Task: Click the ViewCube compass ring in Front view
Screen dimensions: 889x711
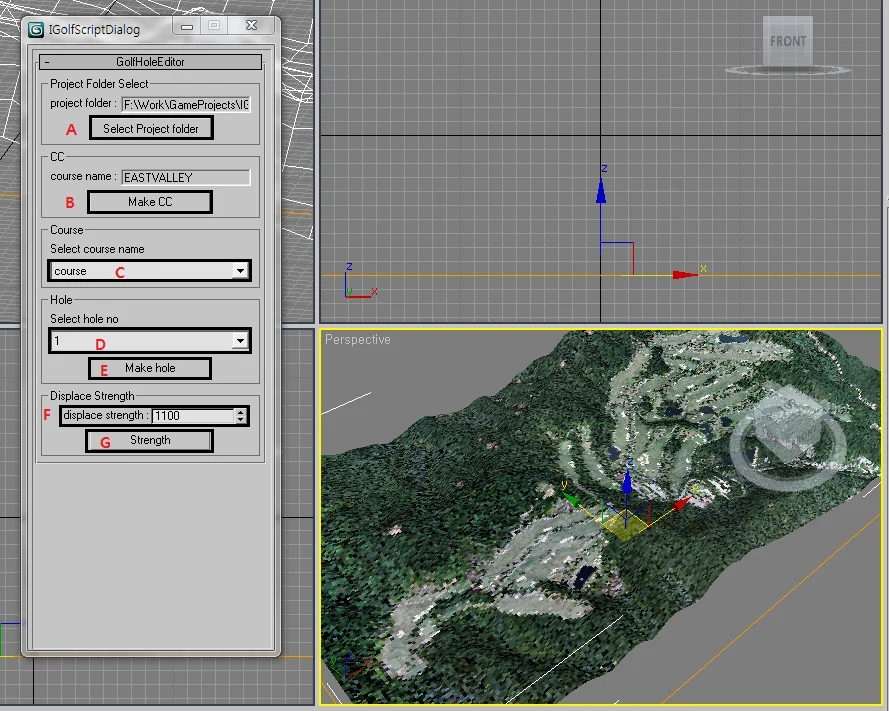Action: tap(788, 70)
